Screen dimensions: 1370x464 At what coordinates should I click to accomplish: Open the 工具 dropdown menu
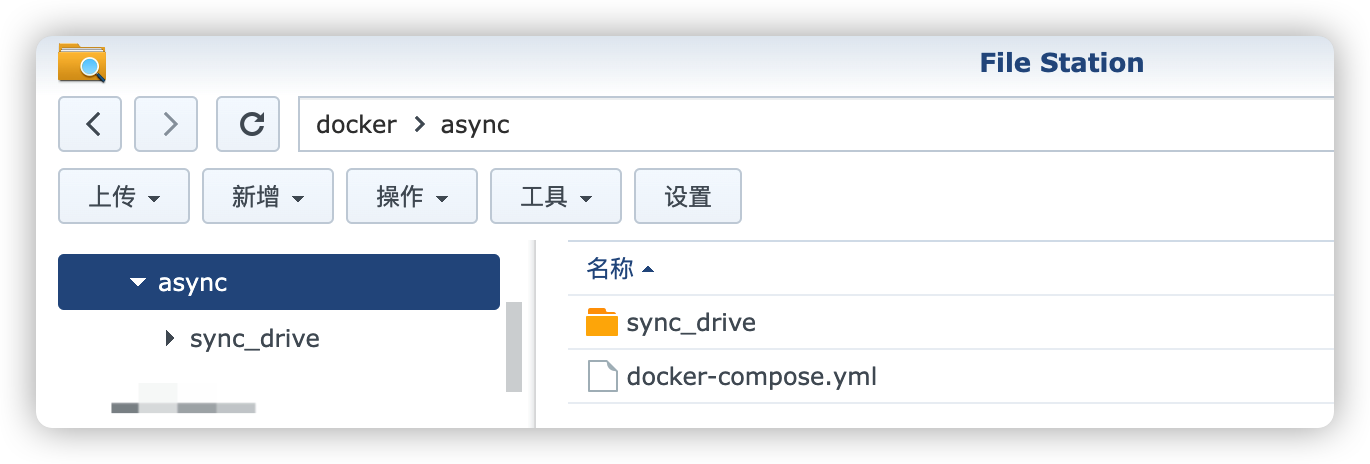point(556,196)
